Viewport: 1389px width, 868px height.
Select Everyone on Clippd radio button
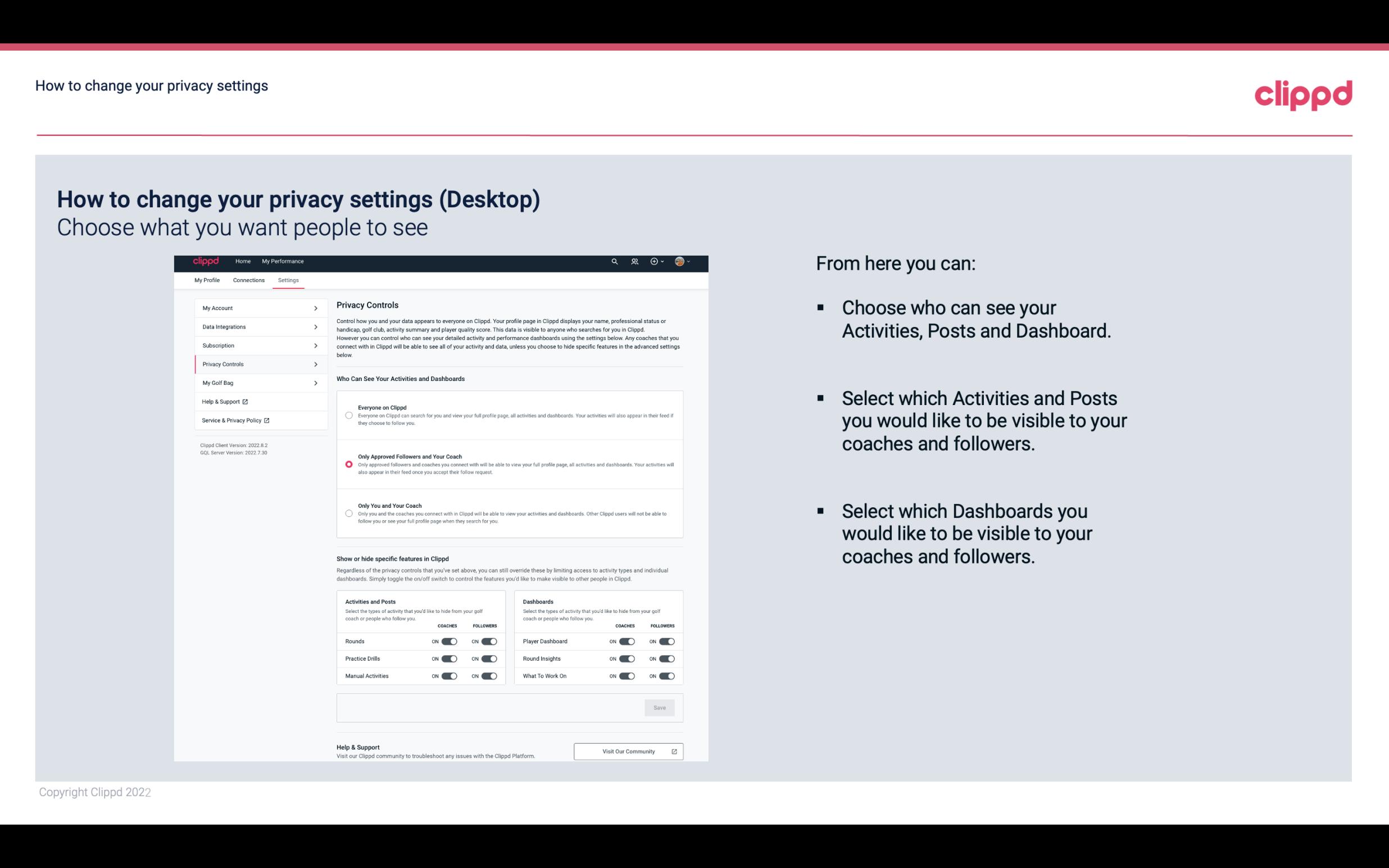(x=348, y=415)
